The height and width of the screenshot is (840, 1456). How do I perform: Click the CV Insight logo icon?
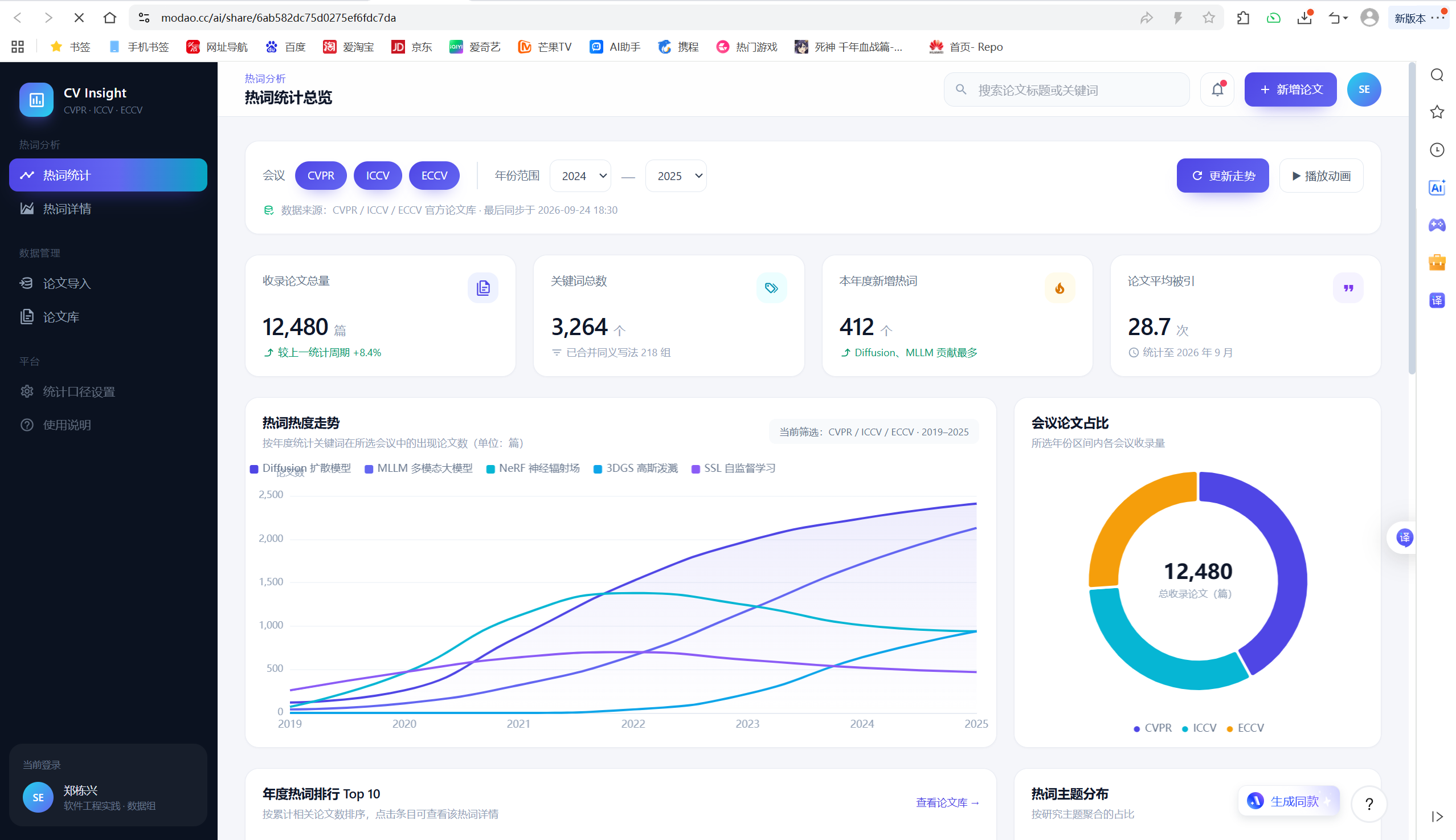click(x=36, y=100)
